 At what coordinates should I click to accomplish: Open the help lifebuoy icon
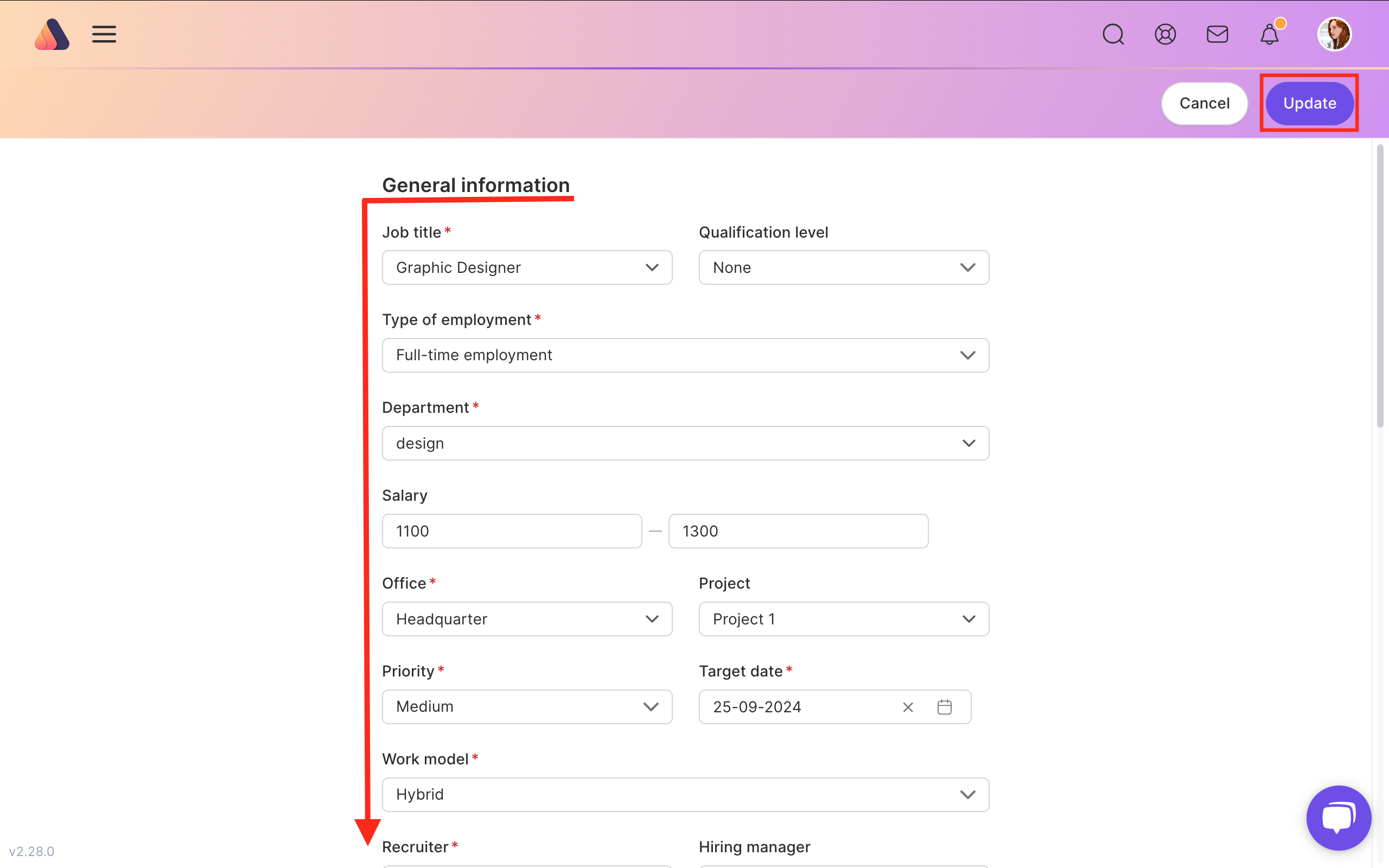click(1165, 34)
